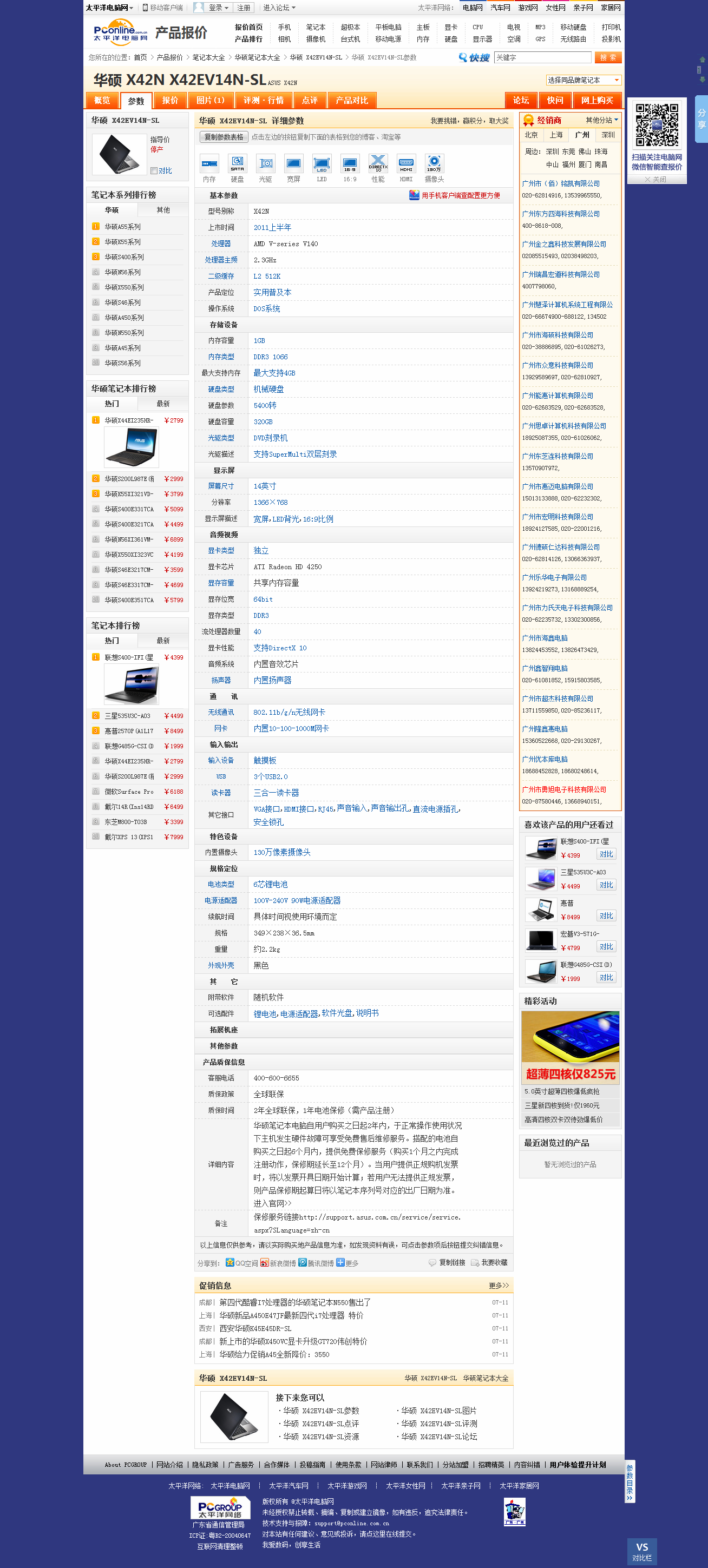Screen dimensions: 708x1568
Task: Click the 网上购买 button
Action: click(596, 100)
